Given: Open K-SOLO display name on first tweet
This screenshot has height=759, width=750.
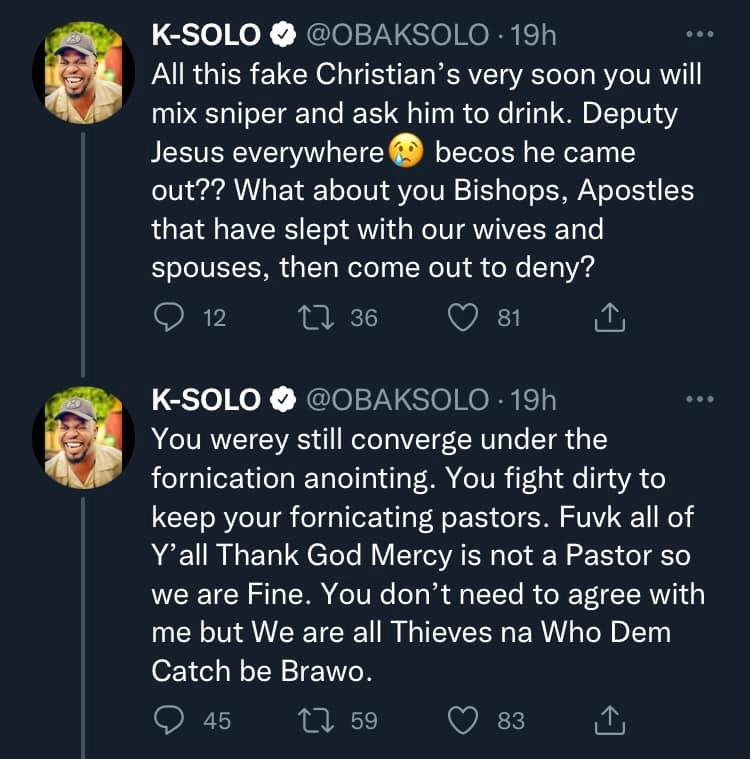Looking at the screenshot, I should click(x=205, y=36).
